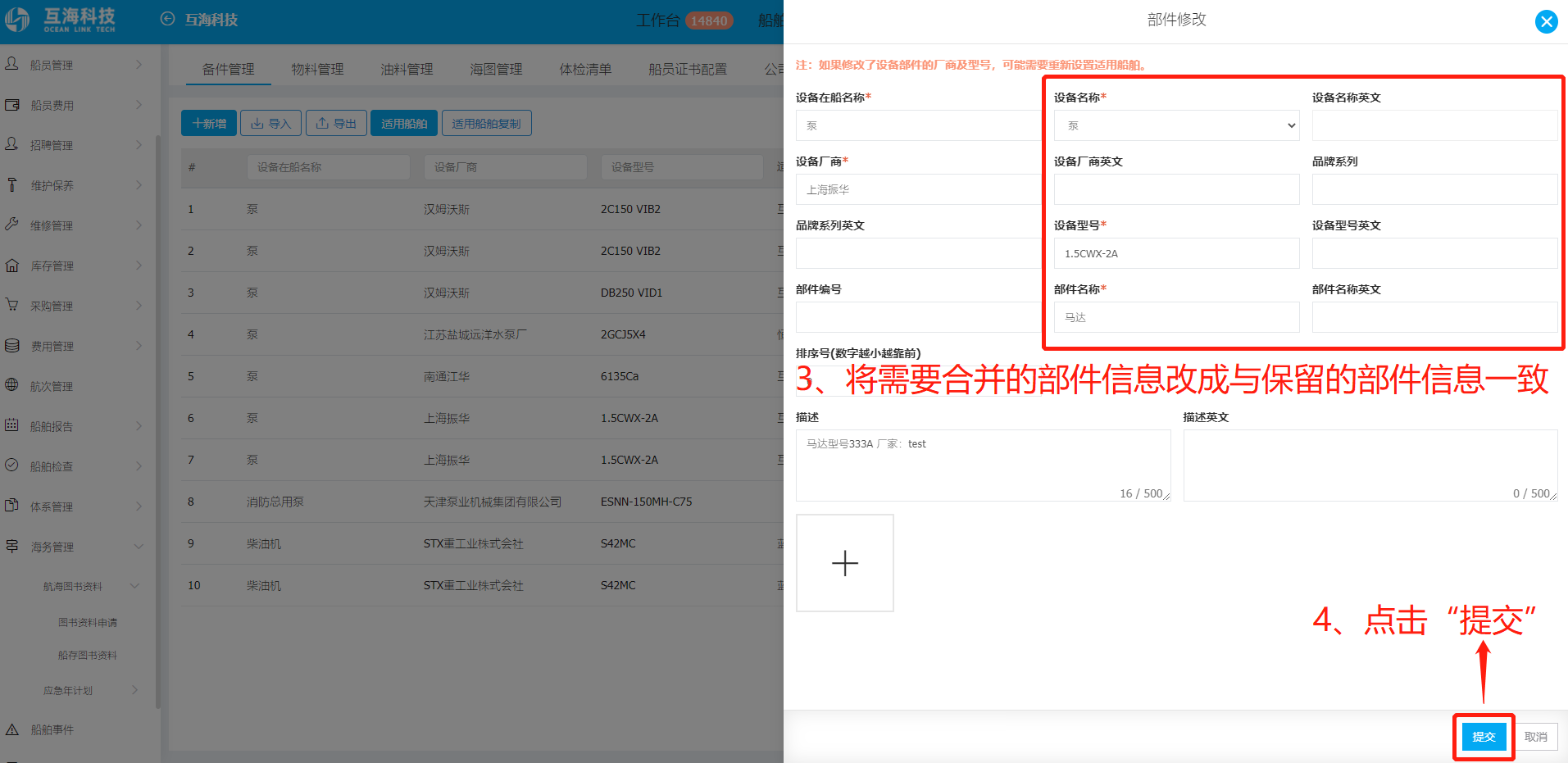The height and width of the screenshot is (763, 1568).
Task: Close the 部件修改 panel with X
Action: [1546, 21]
